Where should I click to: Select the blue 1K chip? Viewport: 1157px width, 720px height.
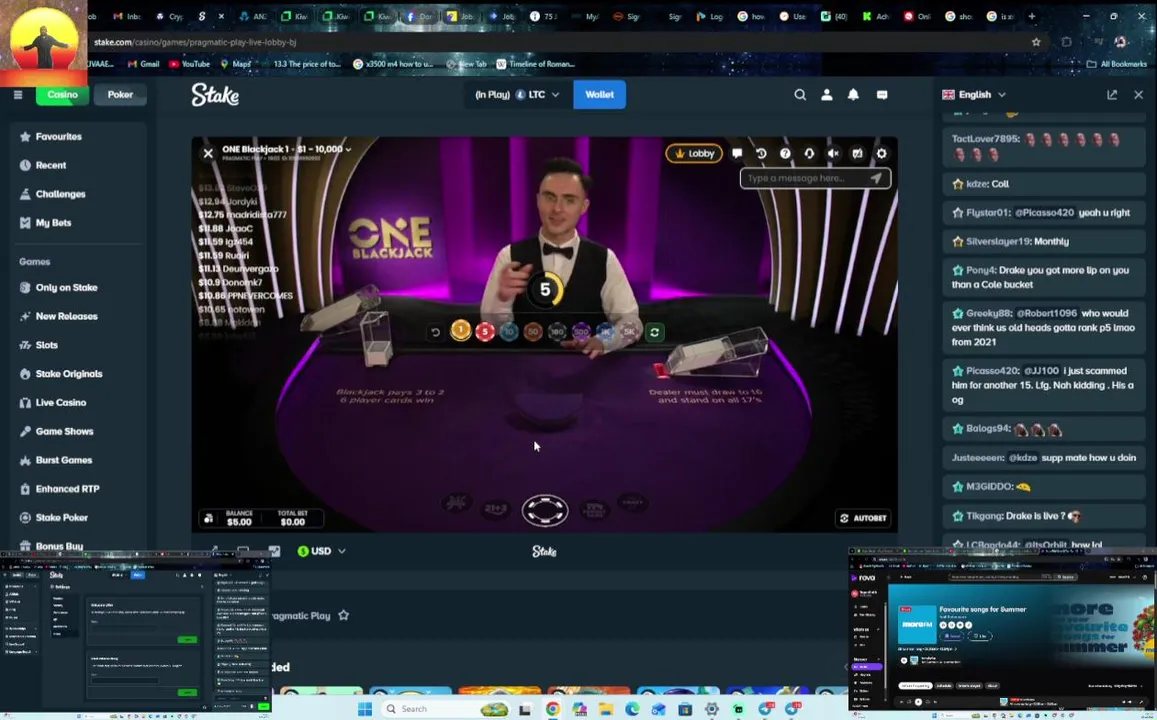coord(605,332)
